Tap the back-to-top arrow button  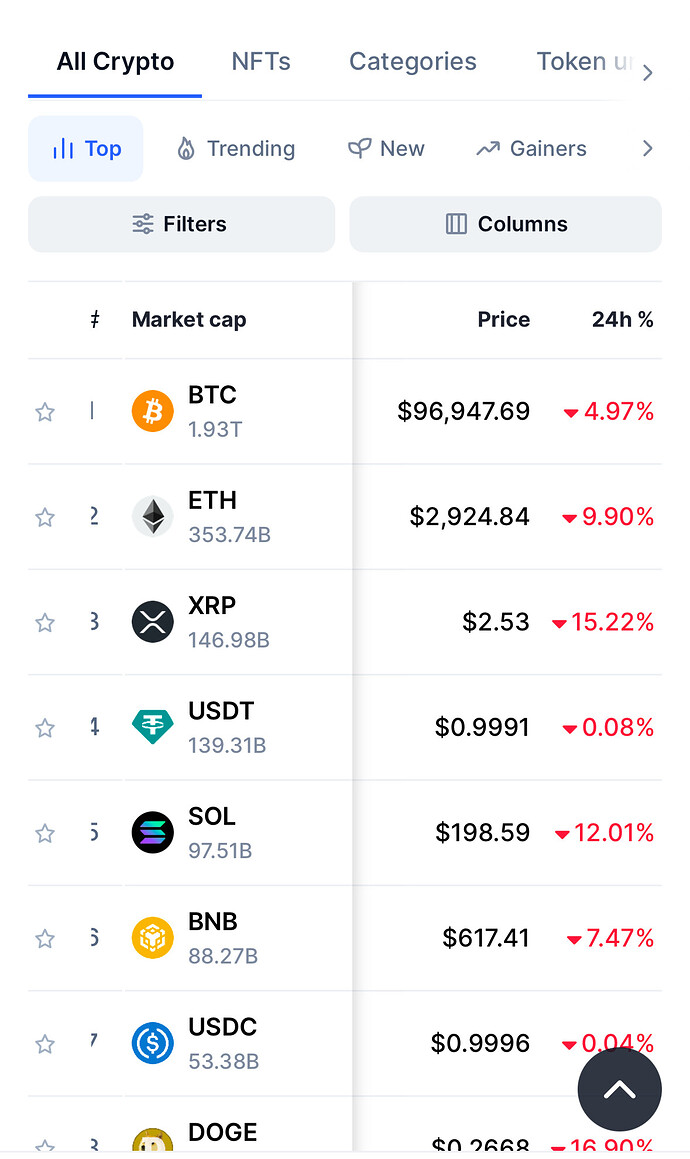620,1090
